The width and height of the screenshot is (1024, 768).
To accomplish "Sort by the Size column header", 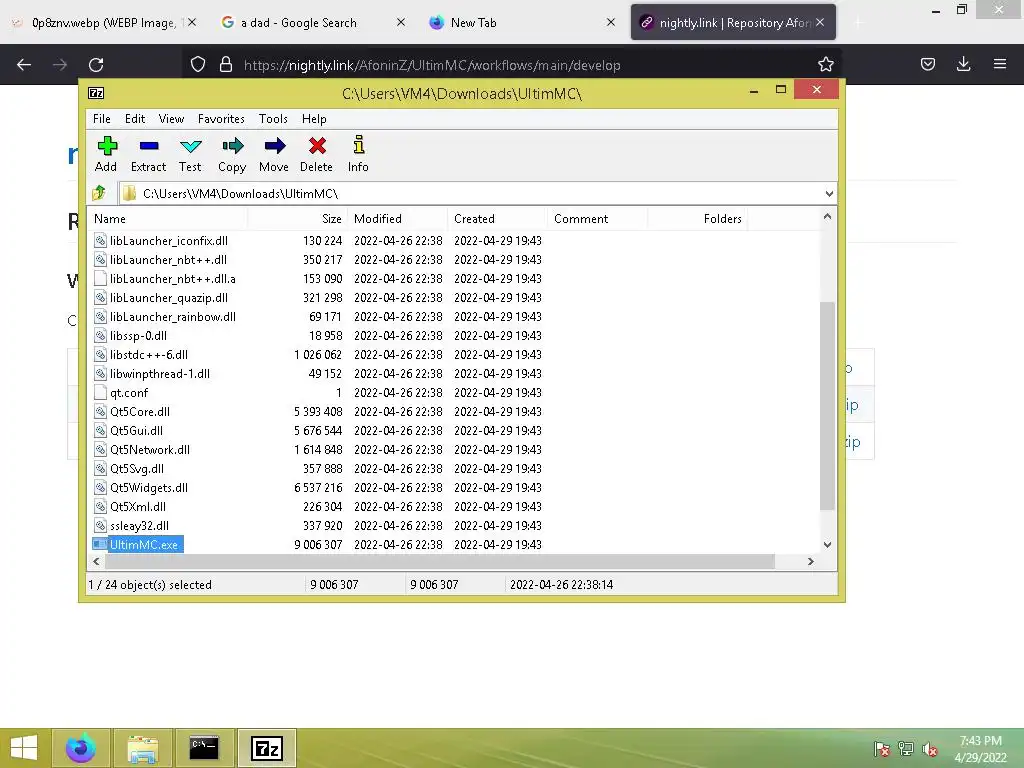I will [297, 219].
